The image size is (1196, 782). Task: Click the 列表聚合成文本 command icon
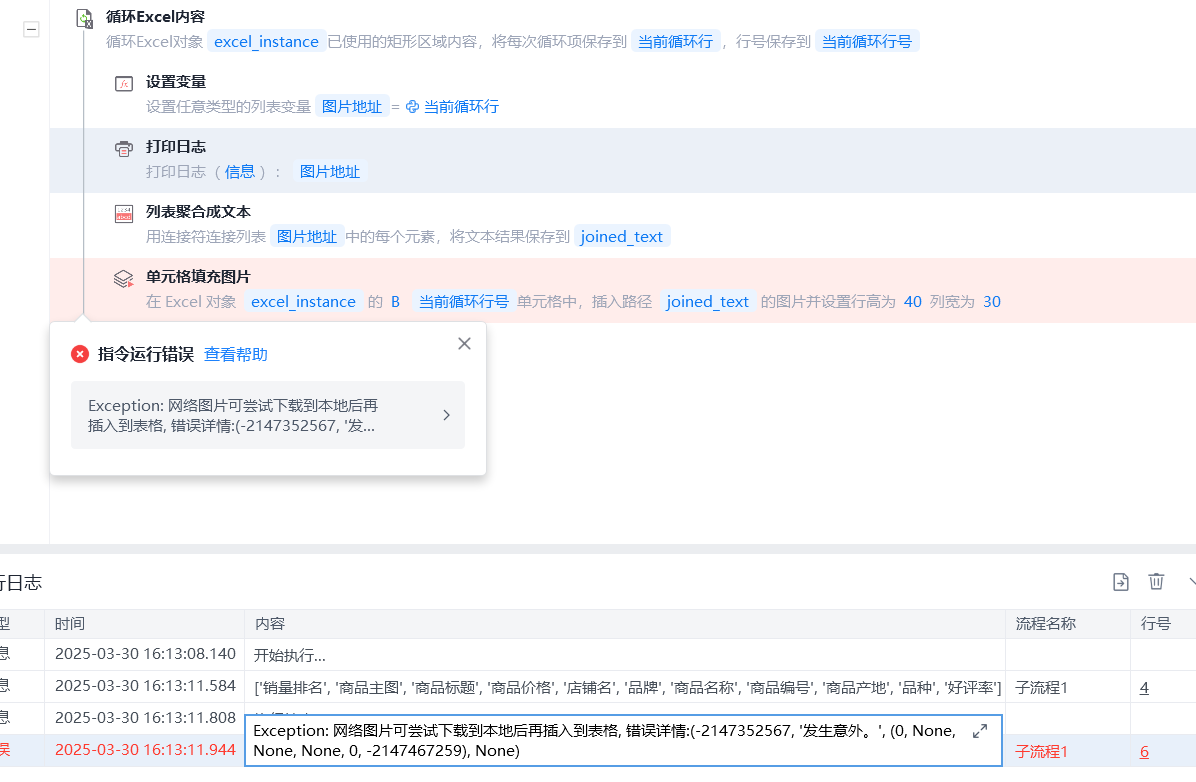coord(124,213)
